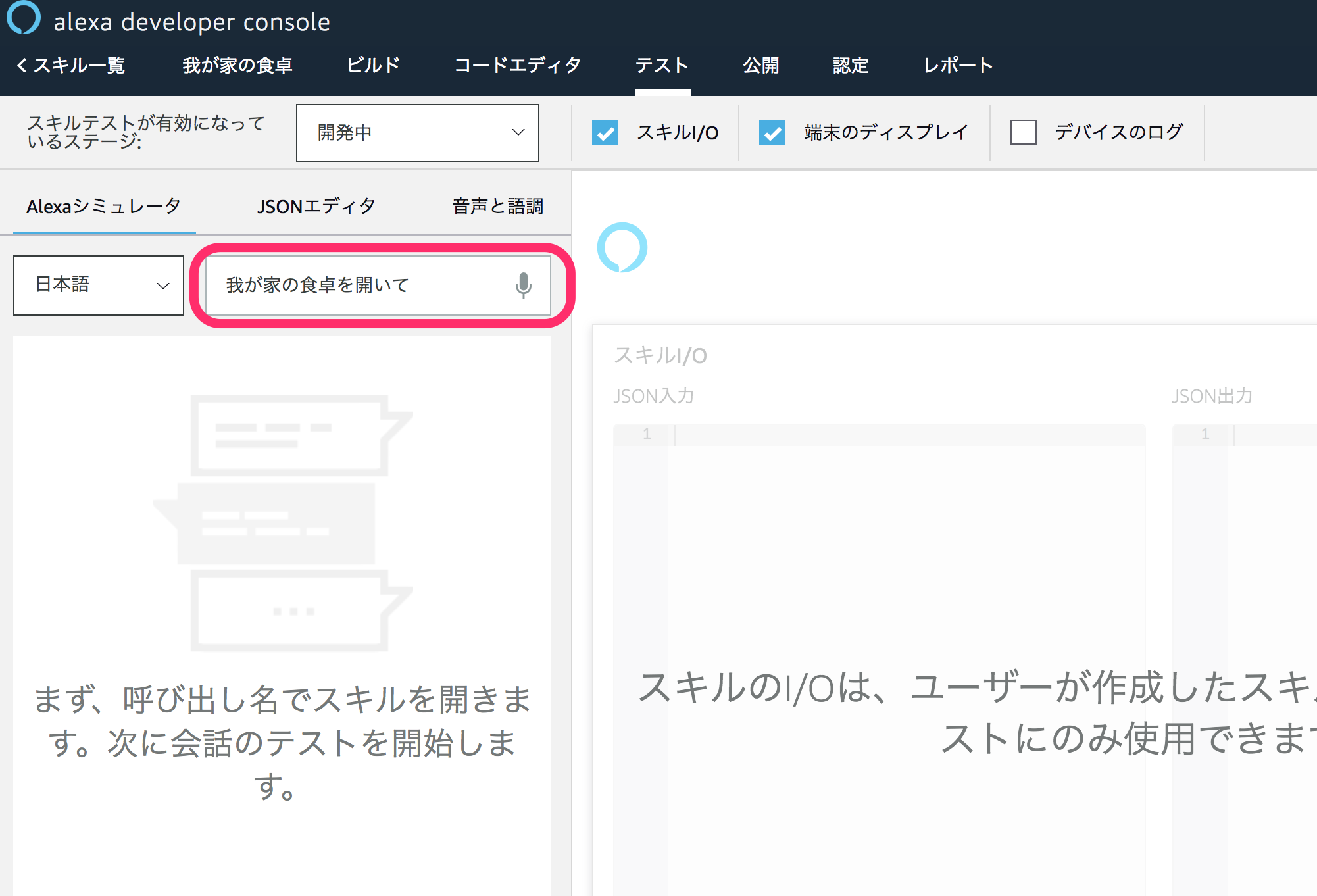This screenshot has height=896, width=1317.
Task: Open the コードエディタ section
Action: pyautogui.click(x=518, y=65)
